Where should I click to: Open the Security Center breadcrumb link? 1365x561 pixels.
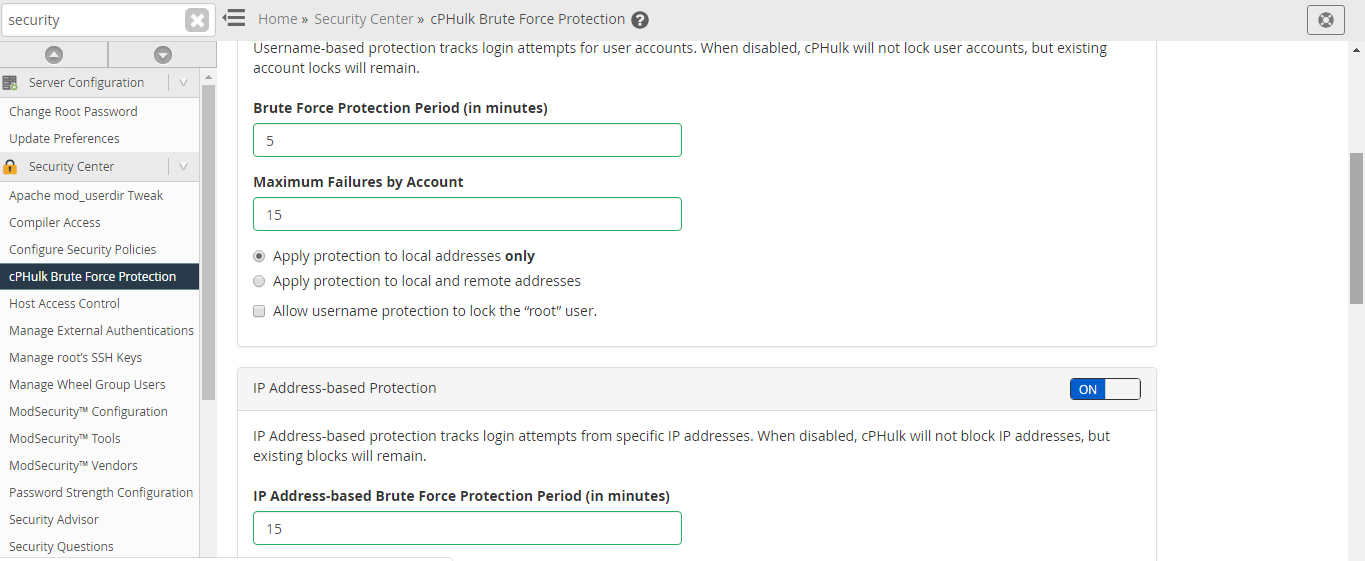364,19
